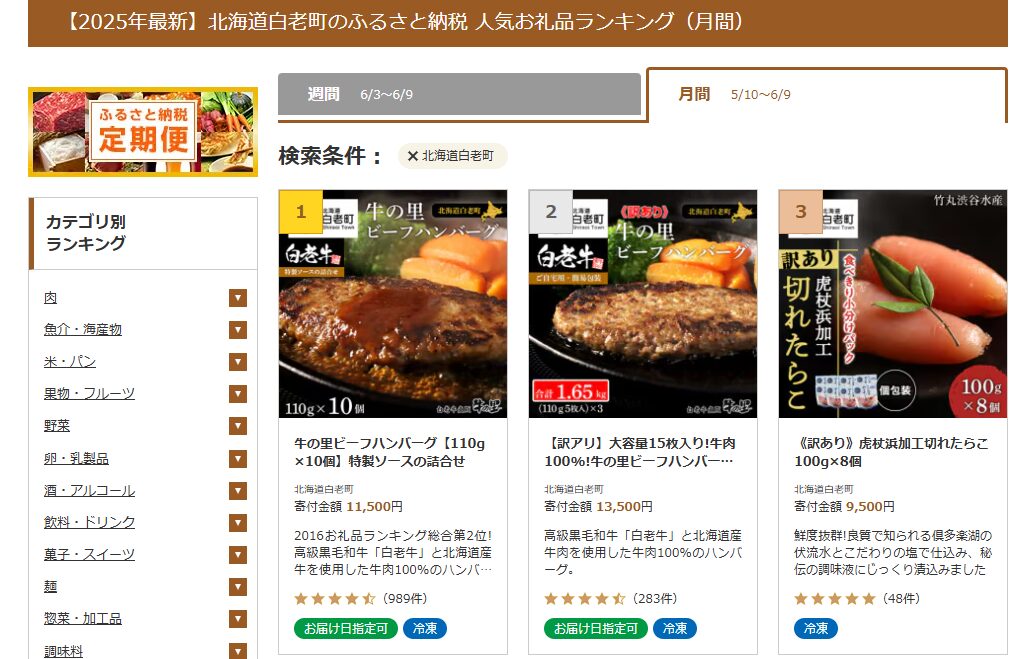Click the 冷凍 badge on たらこ item
Image resolution: width=1033 pixels, height=659 pixels.
[x=816, y=629]
